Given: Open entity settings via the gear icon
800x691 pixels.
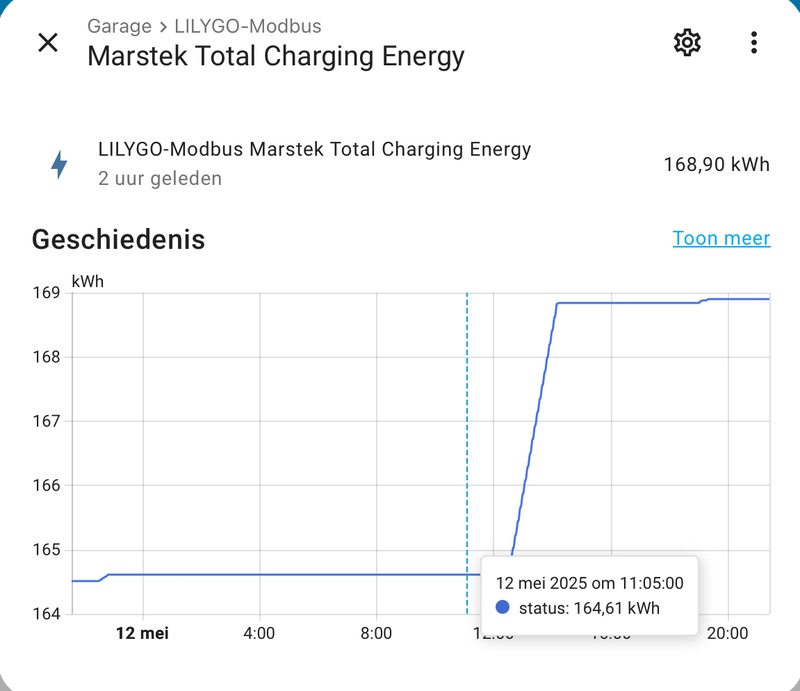Looking at the screenshot, I should [x=687, y=42].
